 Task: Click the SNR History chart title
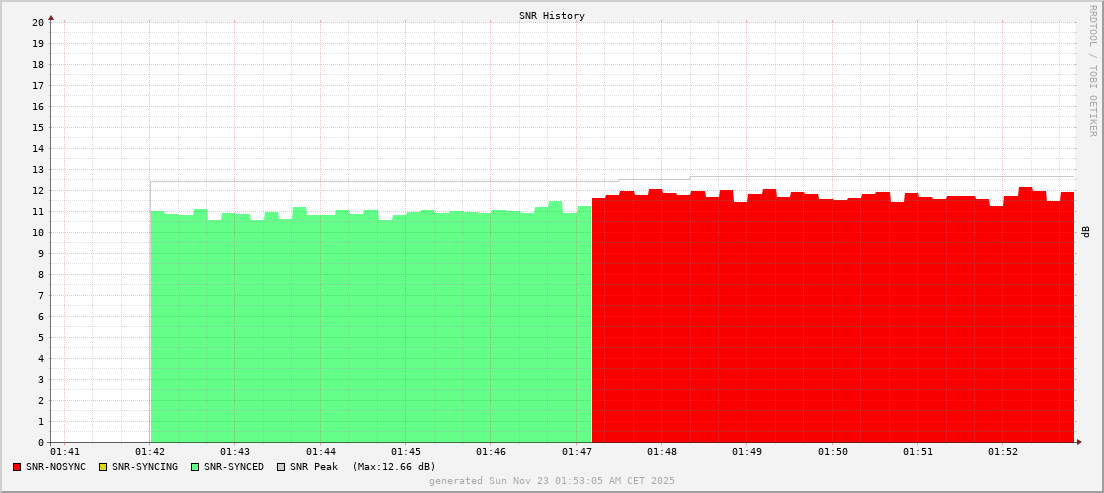coord(552,16)
